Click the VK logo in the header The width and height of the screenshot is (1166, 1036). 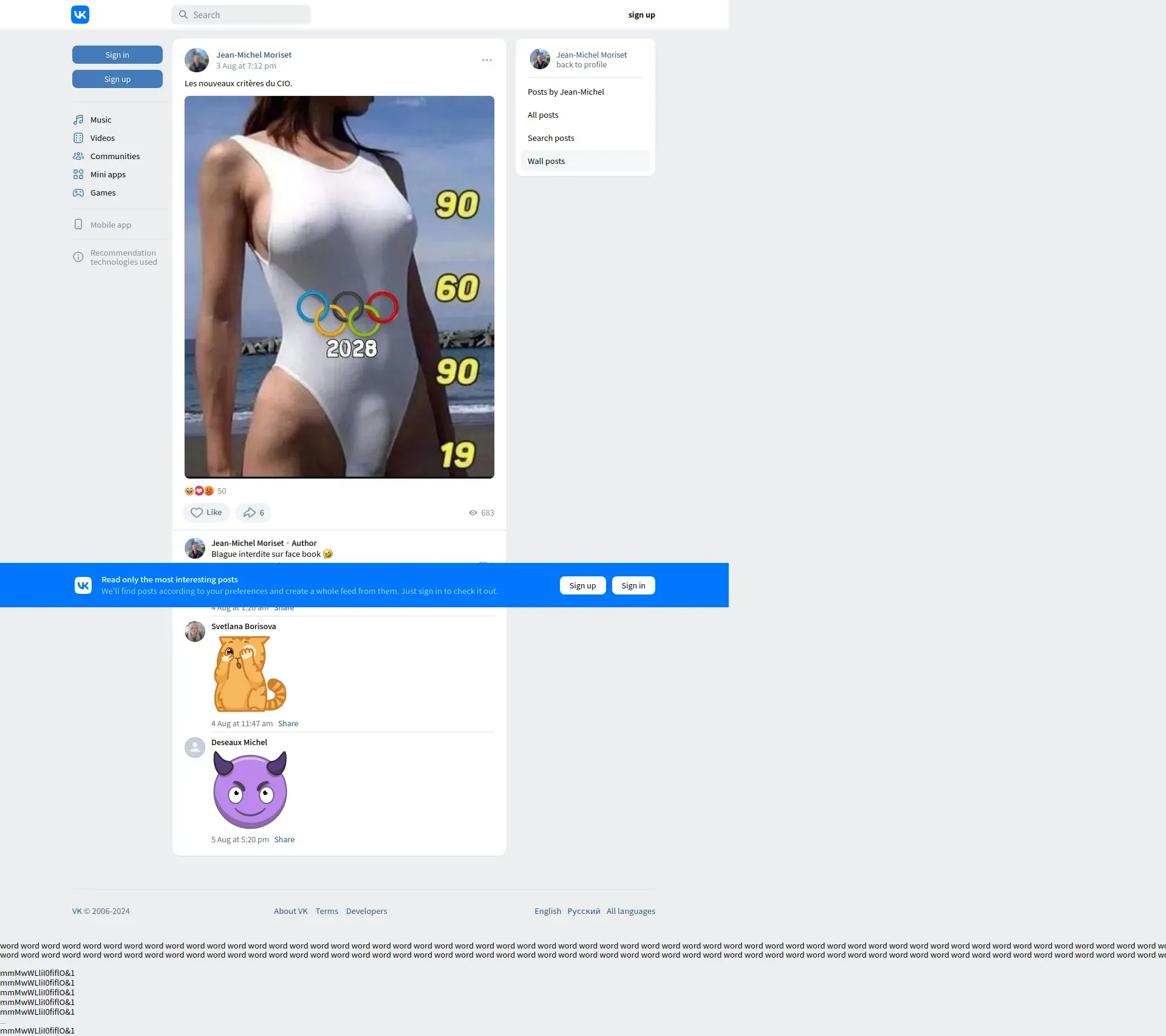(80, 15)
